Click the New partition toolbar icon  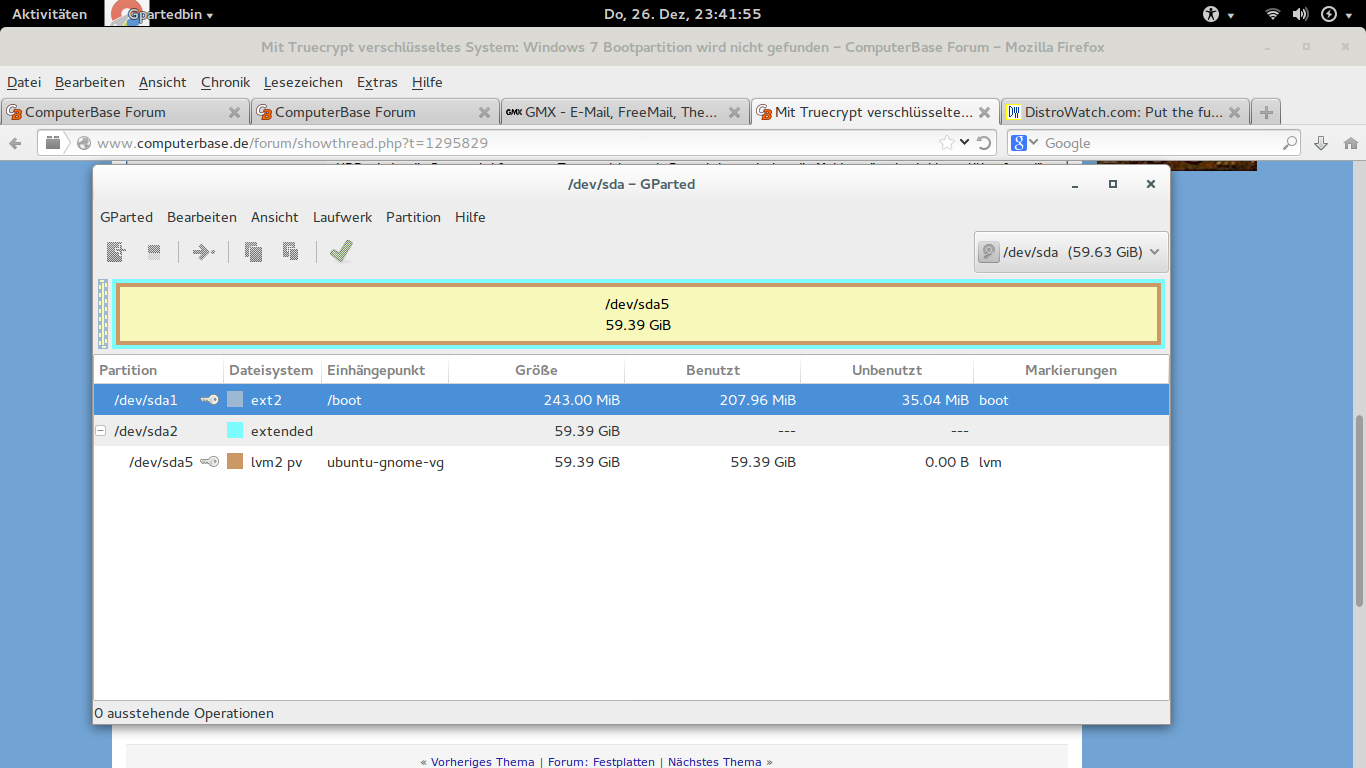[x=117, y=252]
